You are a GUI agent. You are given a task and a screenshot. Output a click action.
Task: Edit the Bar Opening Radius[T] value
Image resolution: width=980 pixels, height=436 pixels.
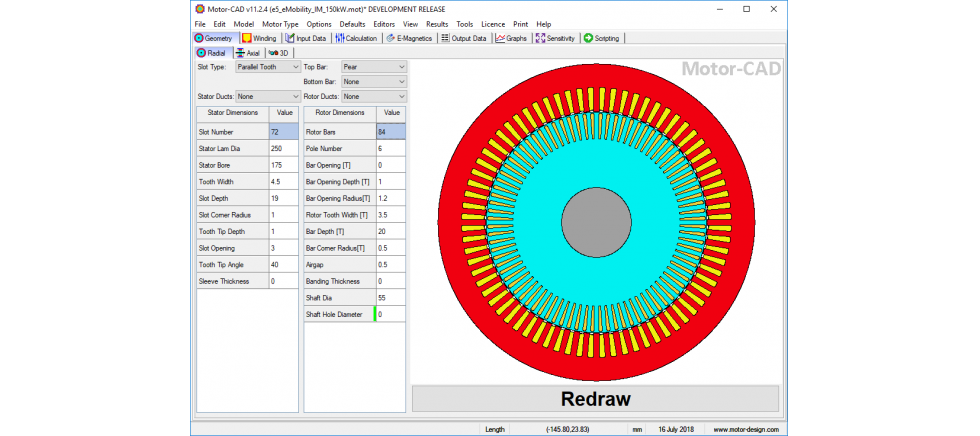click(x=391, y=198)
